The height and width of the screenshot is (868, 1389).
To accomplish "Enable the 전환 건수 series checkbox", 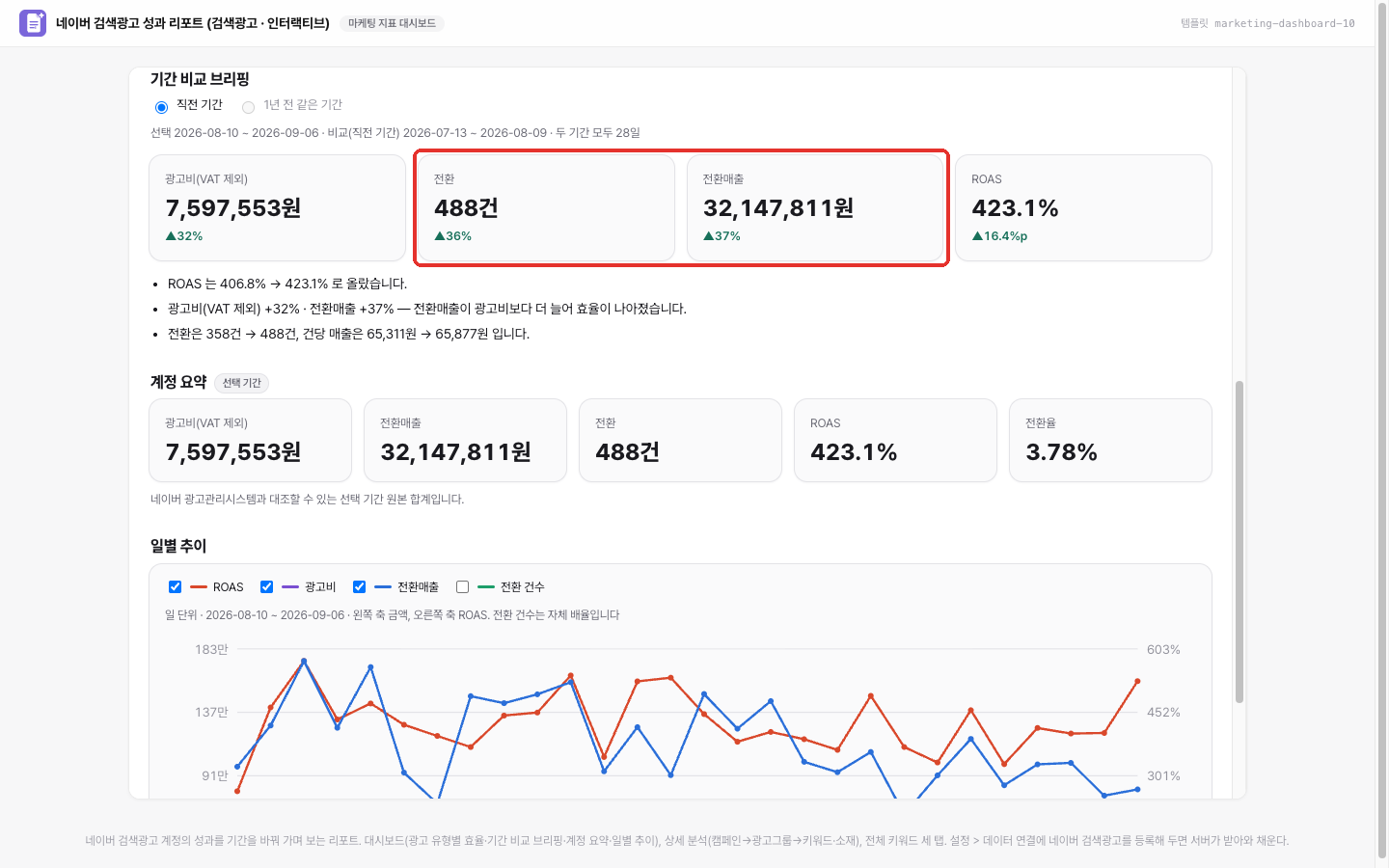I will [x=462, y=586].
